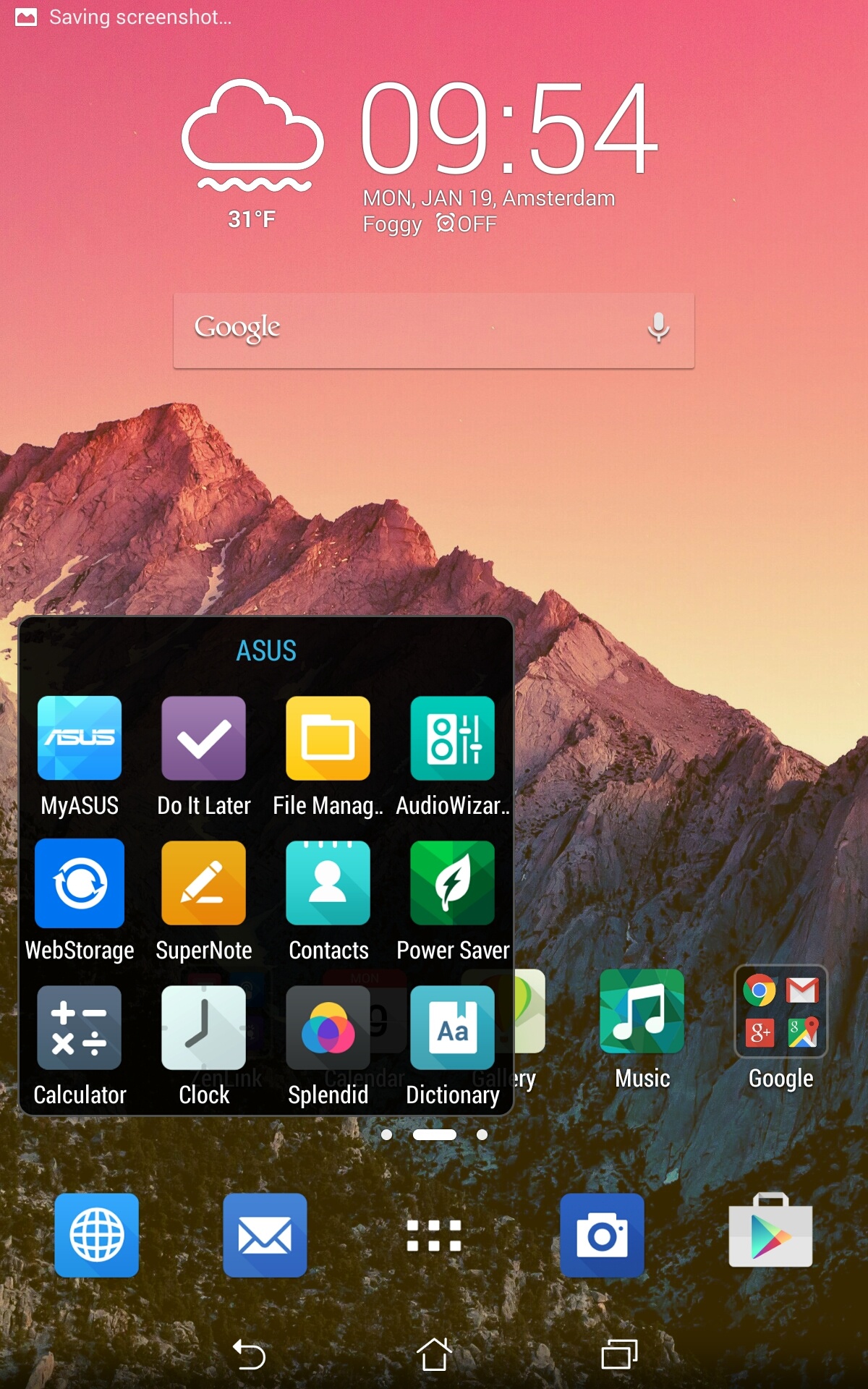Go to last home screen page dot

tap(482, 1134)
